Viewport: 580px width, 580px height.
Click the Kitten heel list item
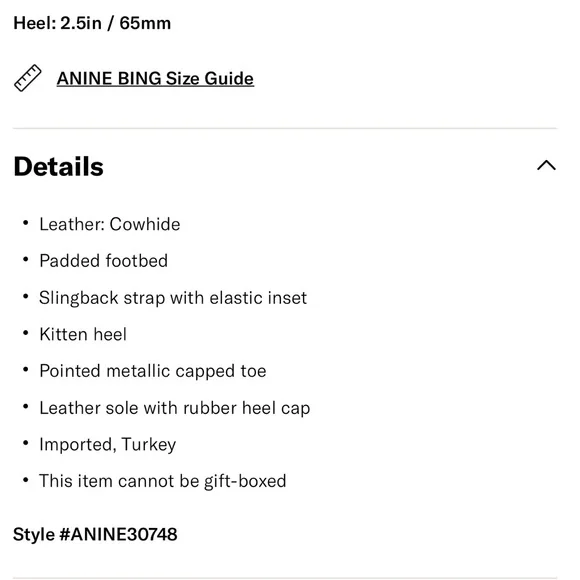click(83, 334)
